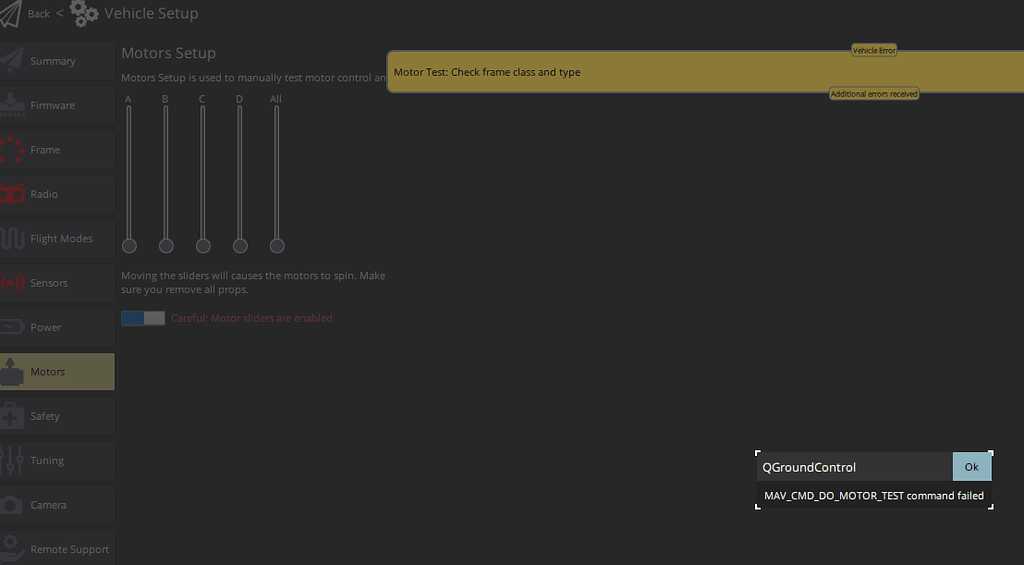
Task: Click the All motors slider handle
Action: pyautogui.click(x=277, y=246)
